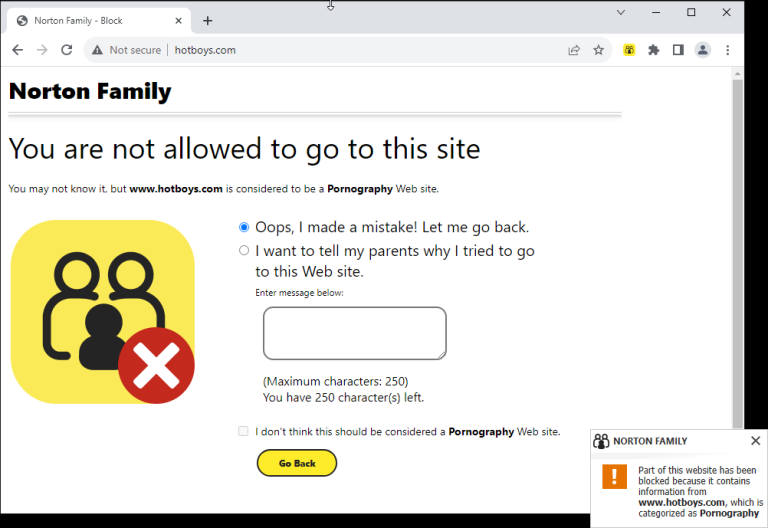The image size is (768, 528).
Task: Toggle the browser side panel icon
Action: point(678,50)
